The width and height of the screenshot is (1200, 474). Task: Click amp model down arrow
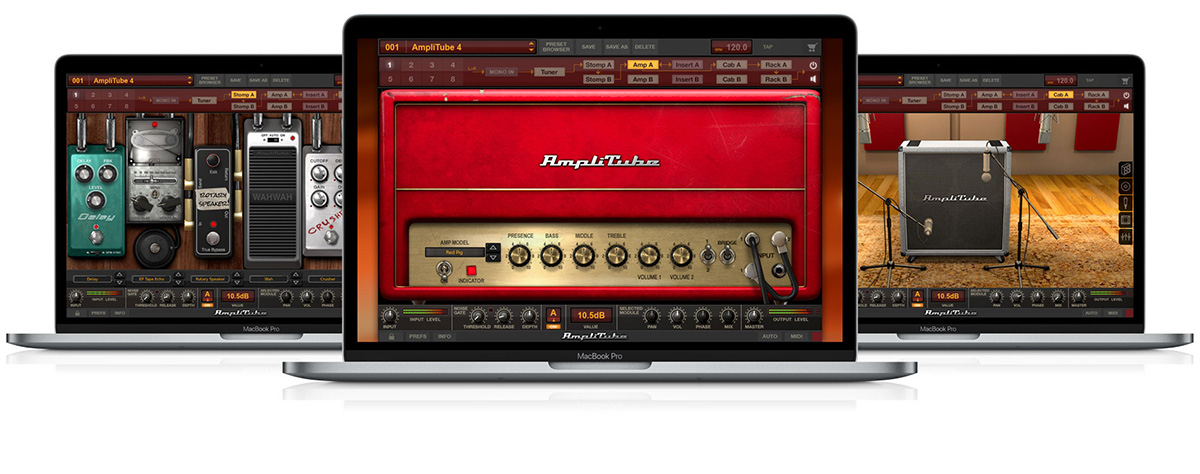pos(491,257)
